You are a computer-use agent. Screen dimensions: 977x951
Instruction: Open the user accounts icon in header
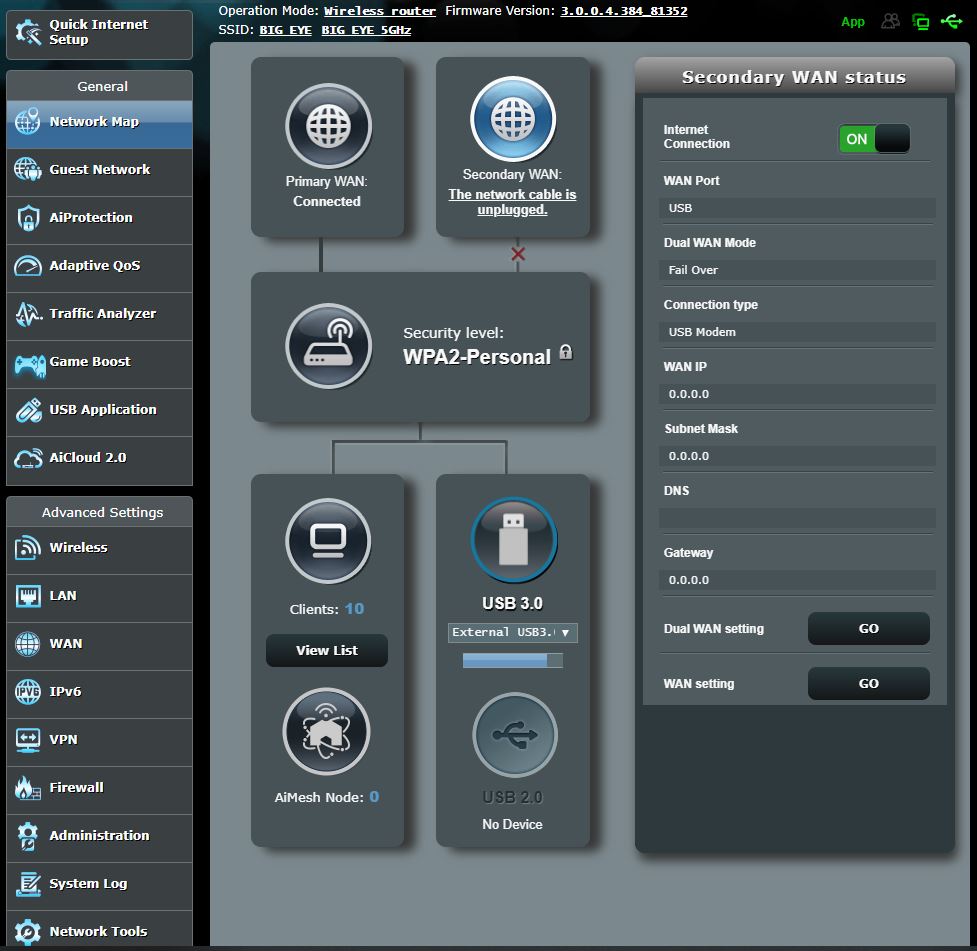click(890, 22)
